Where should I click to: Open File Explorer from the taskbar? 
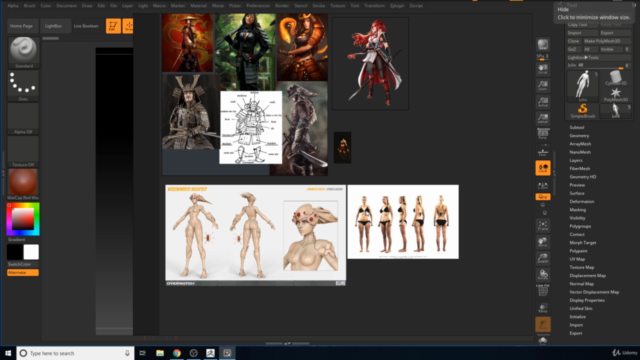[x=160, y=353]
